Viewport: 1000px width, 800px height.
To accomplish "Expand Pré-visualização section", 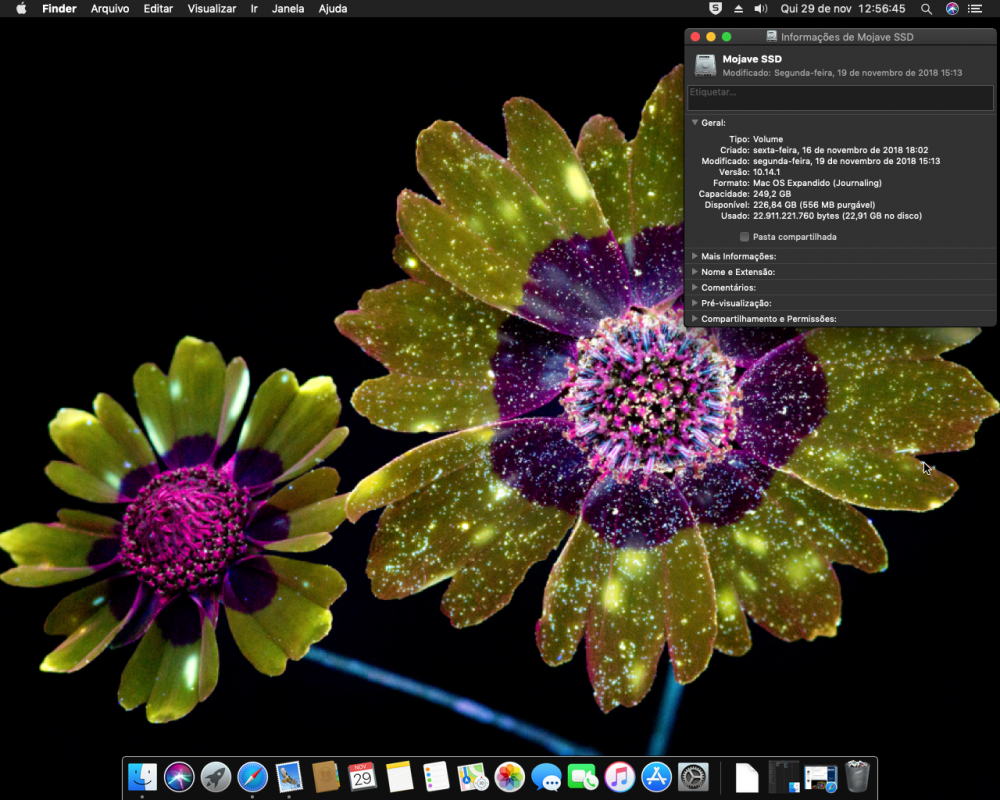I will [695, 303].
